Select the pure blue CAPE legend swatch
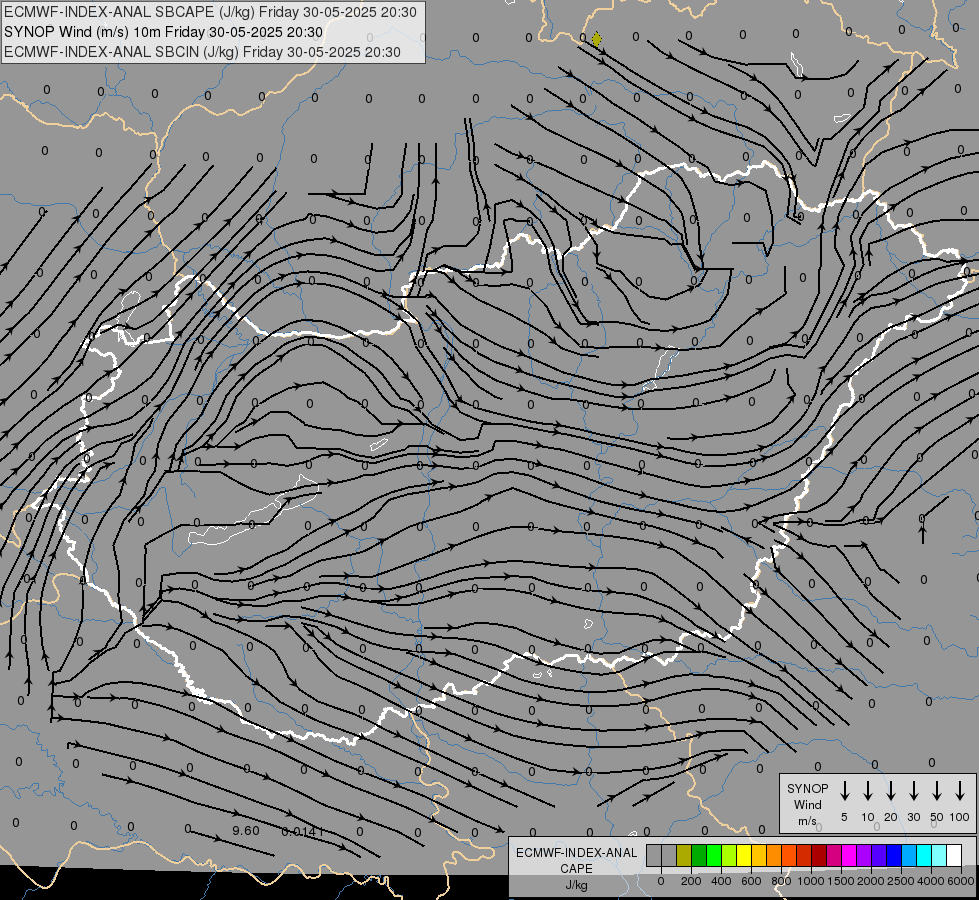 click(895, 855)
